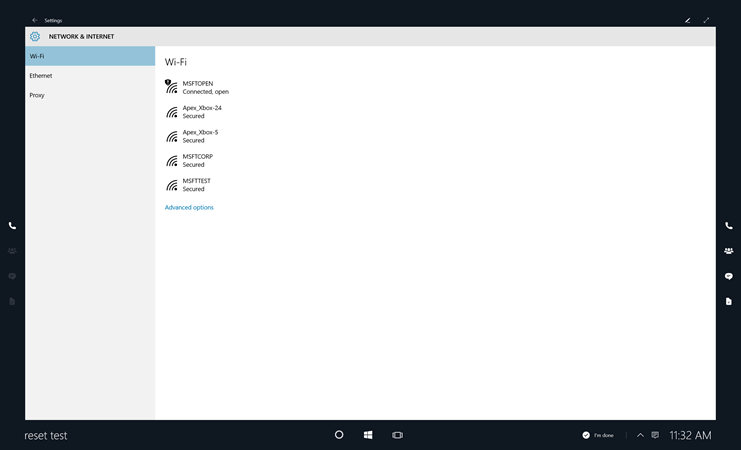The height and width of the screenshot is (450, 741).
Task: Expand the taskbar chevron up arrow
Action: (x=640, y=435)
